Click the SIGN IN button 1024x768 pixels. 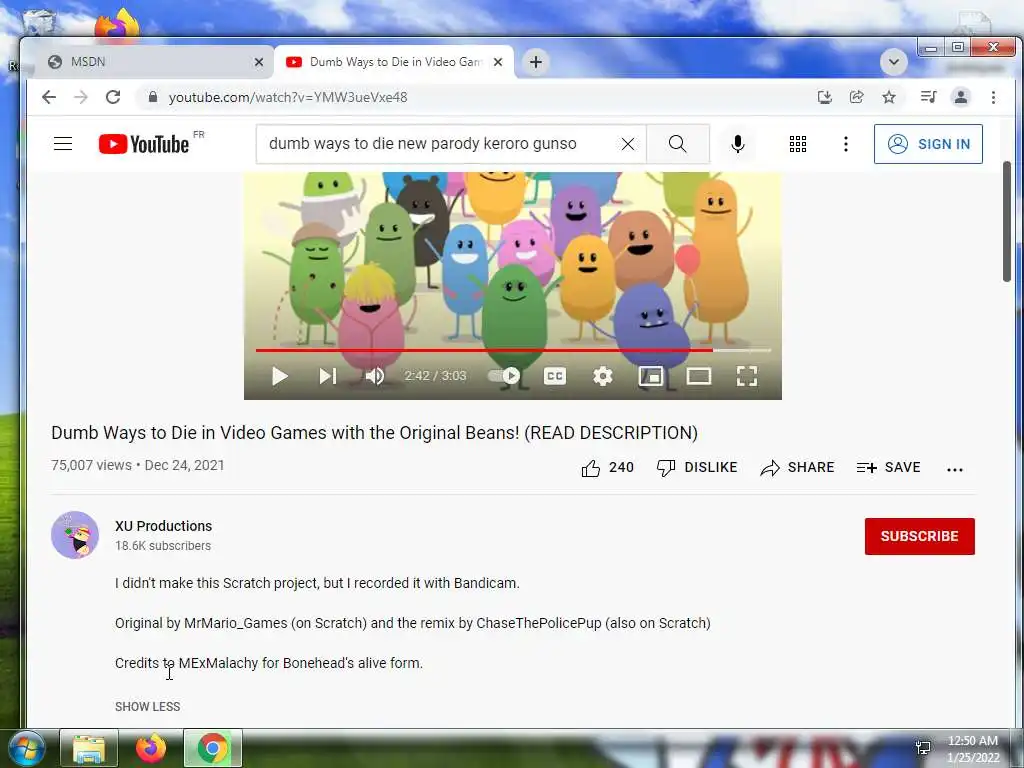point(928,144)
